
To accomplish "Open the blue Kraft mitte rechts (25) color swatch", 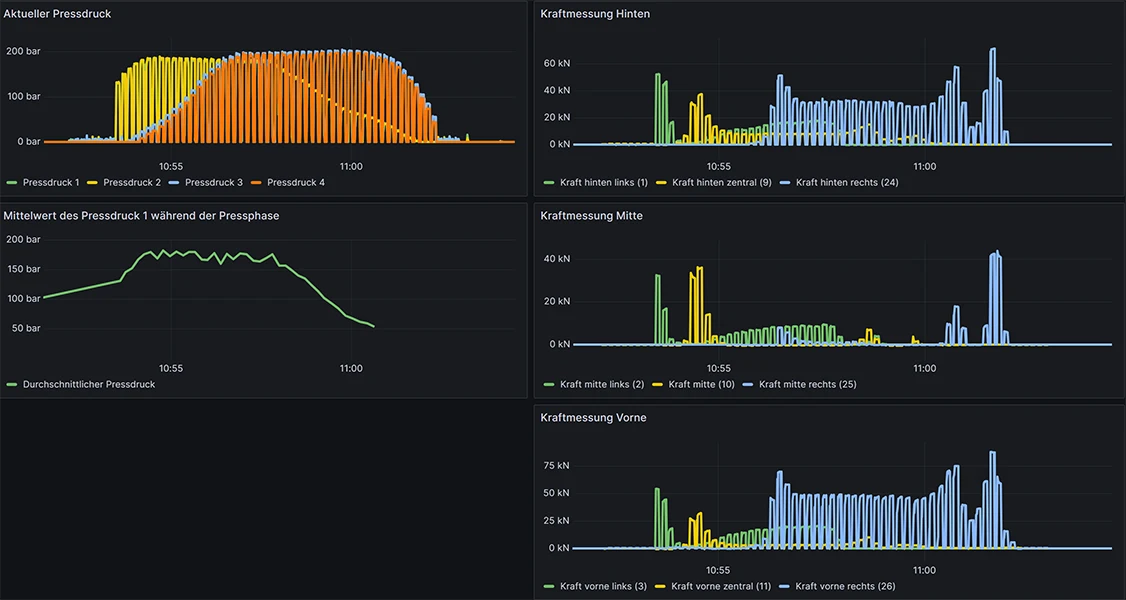I will (x=750, y=384).
